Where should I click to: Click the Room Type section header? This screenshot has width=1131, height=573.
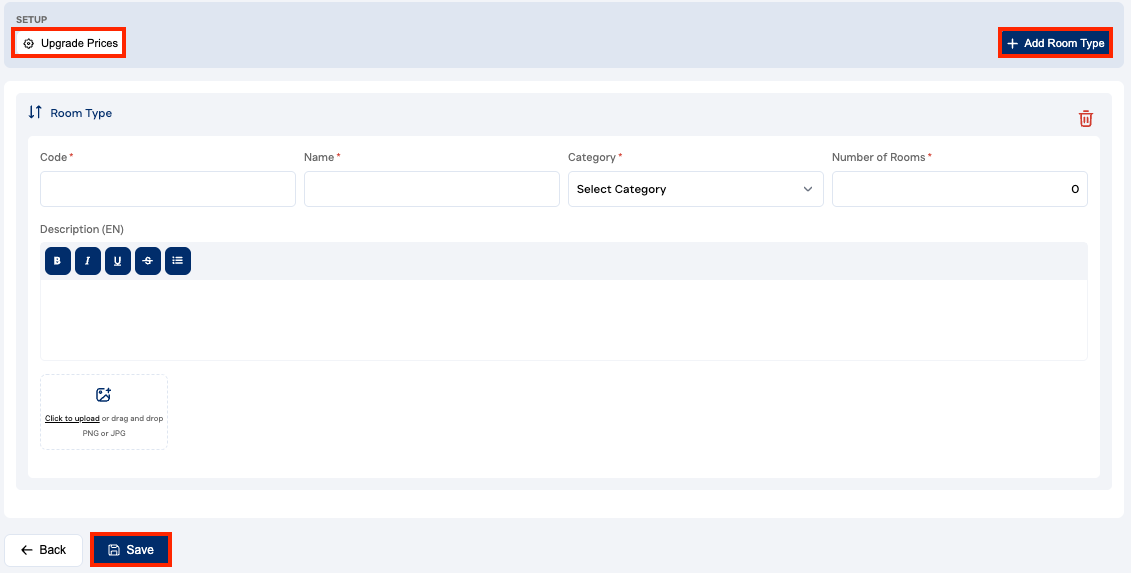(81, 113)
